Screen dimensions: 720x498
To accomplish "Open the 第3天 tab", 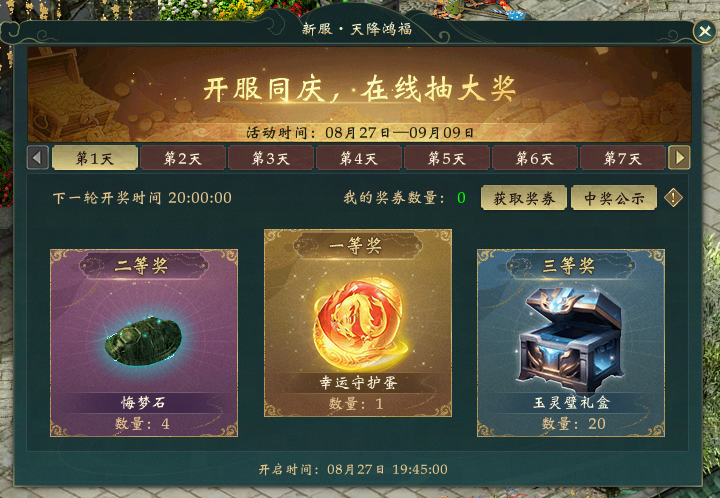I will coord(271,158).
